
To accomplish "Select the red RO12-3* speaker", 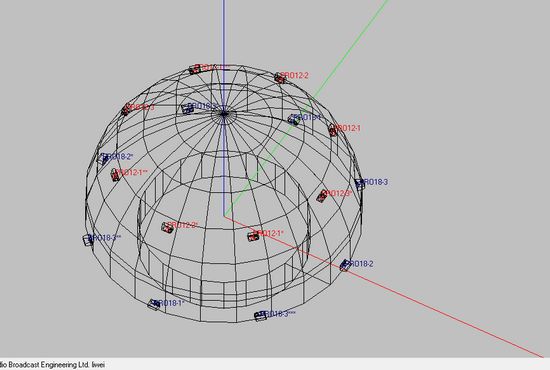I will (322, 196).
